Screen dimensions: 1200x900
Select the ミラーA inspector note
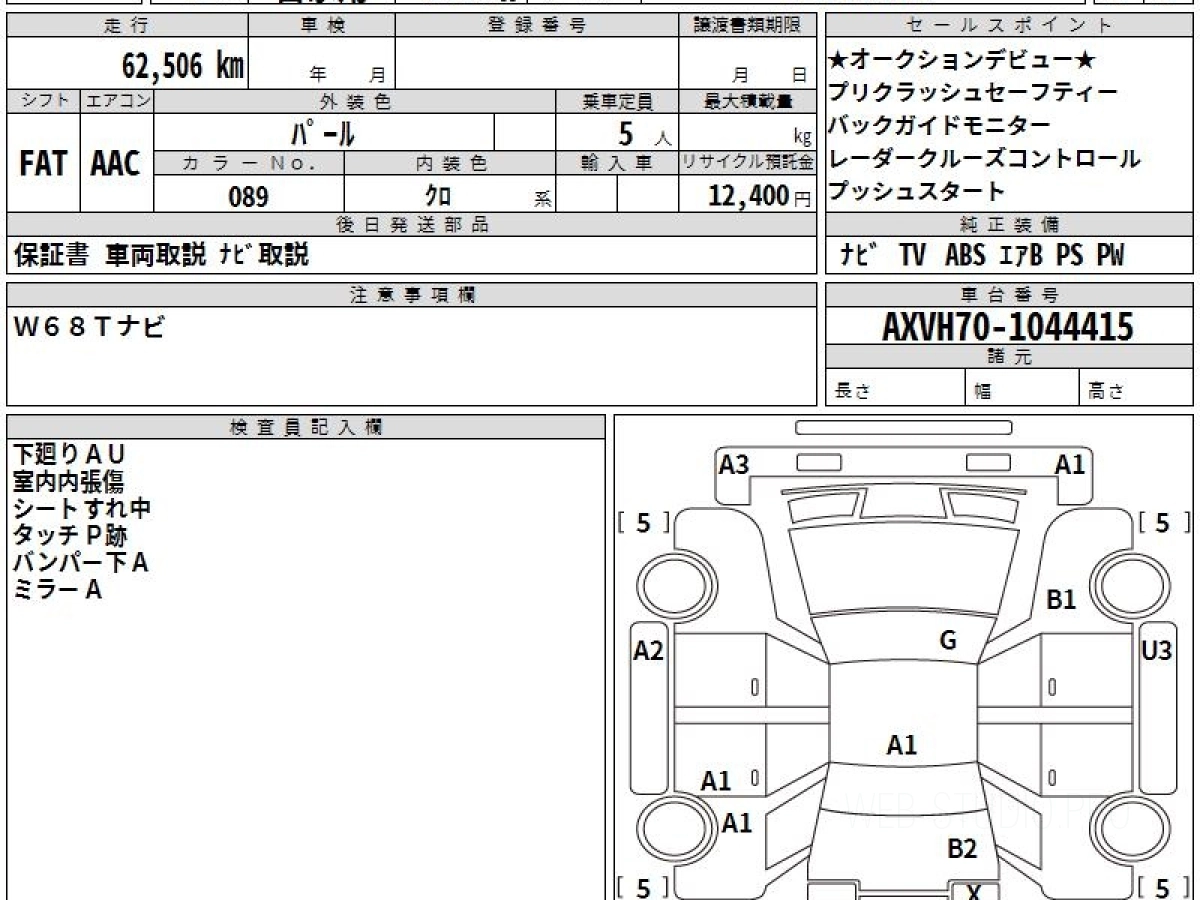57,590
